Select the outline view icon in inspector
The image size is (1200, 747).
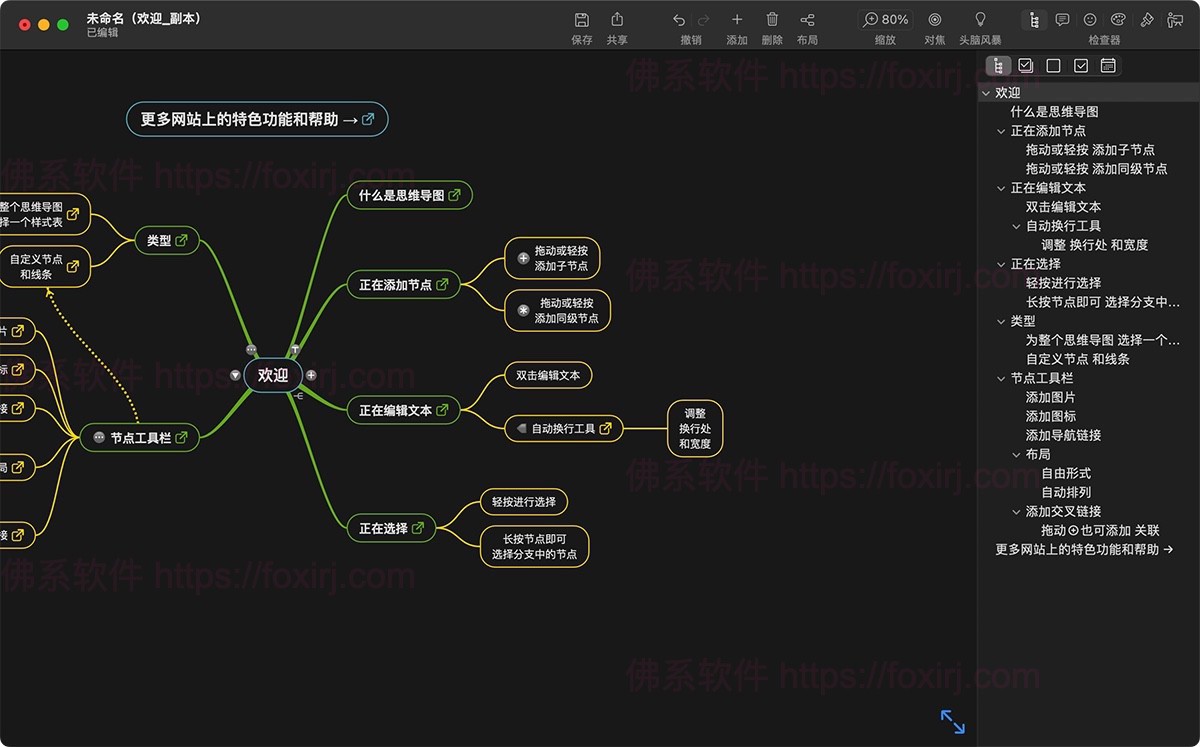pos(998,65)
